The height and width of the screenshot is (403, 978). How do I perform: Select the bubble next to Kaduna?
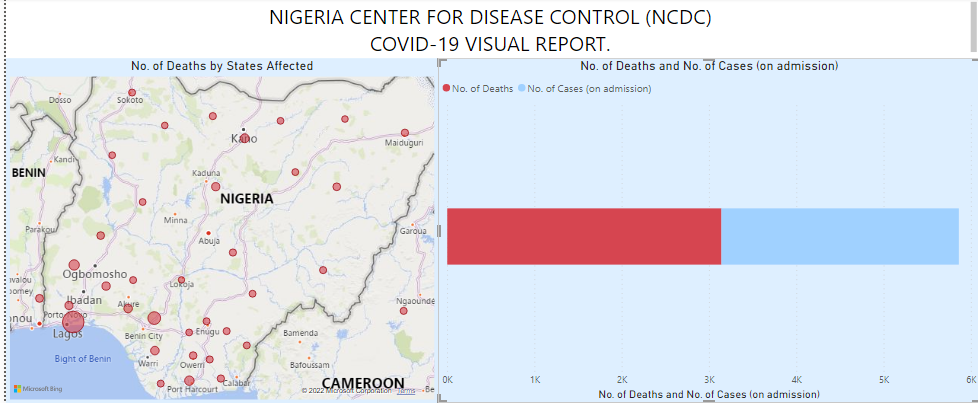[x=215, y=186]
